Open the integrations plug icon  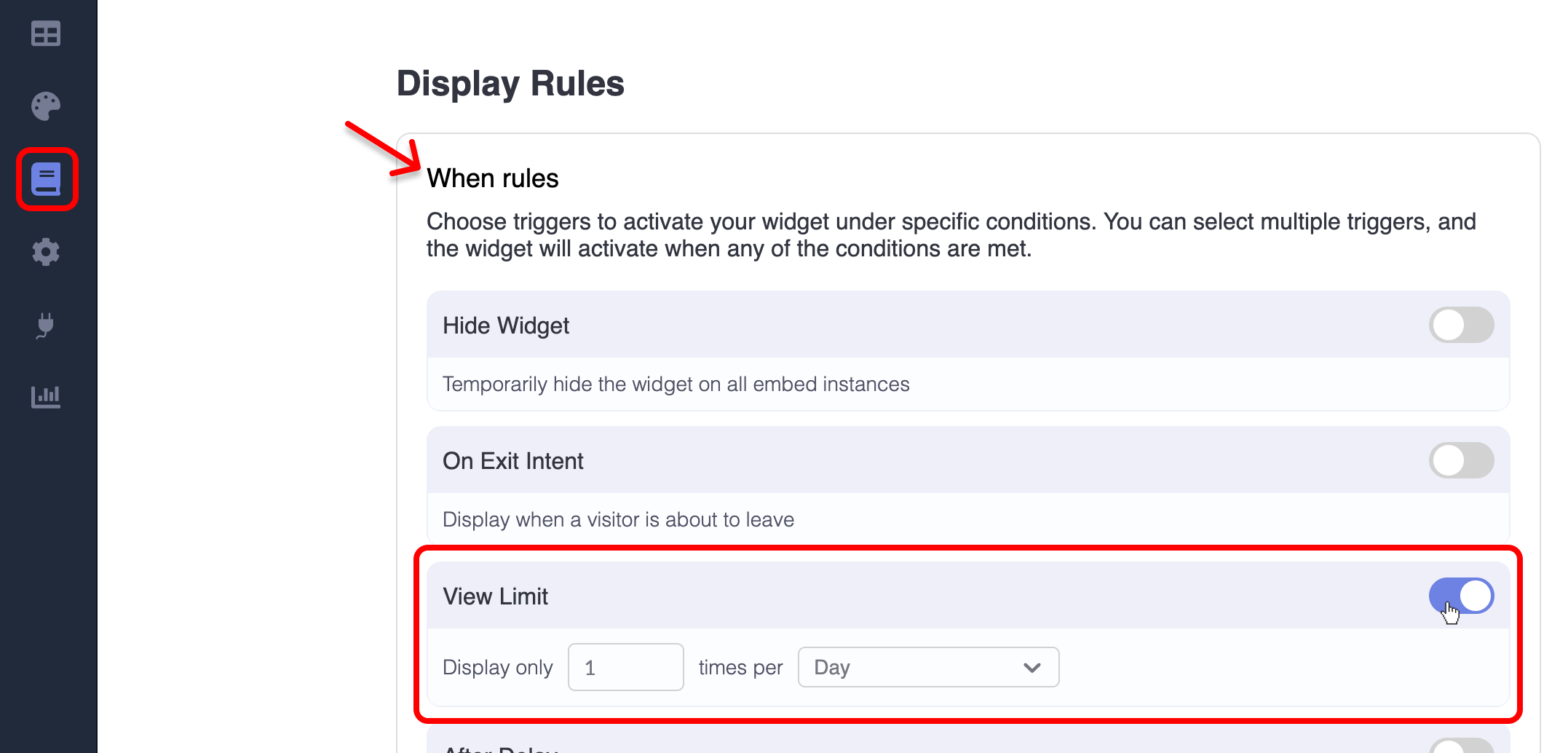coord(46,325)
